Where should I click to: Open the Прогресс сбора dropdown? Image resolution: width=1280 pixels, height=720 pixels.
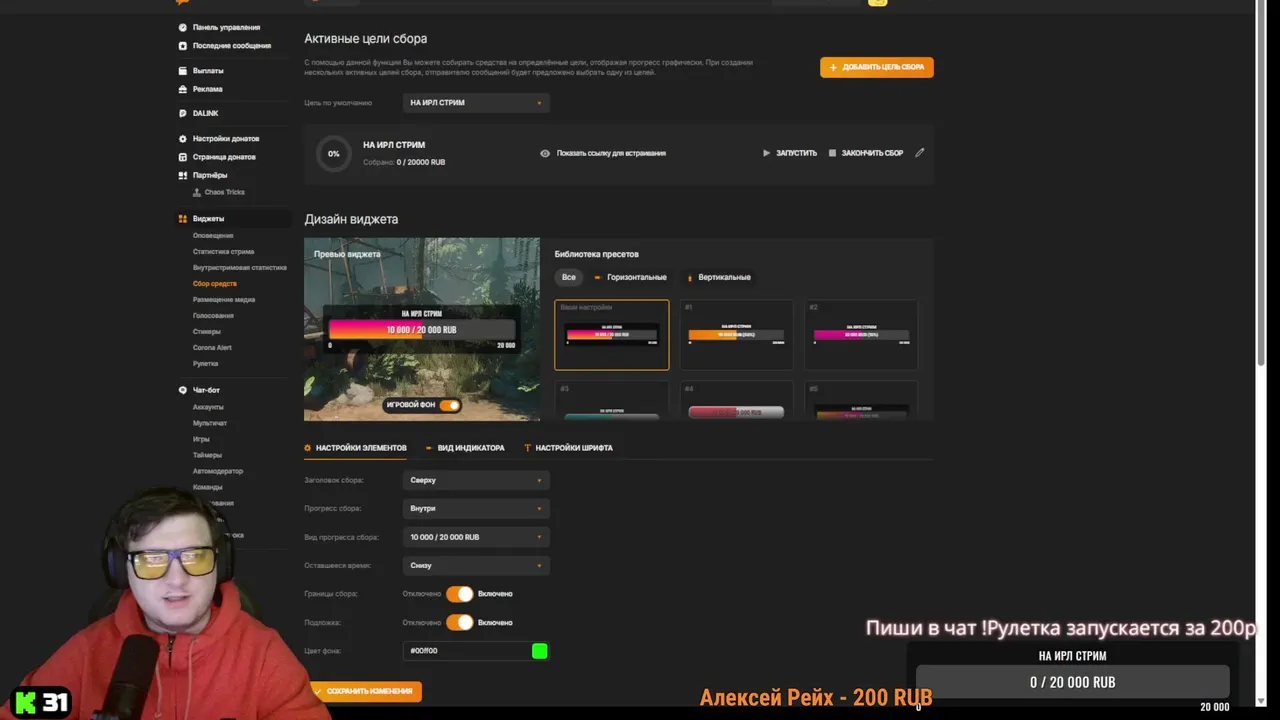476,508
